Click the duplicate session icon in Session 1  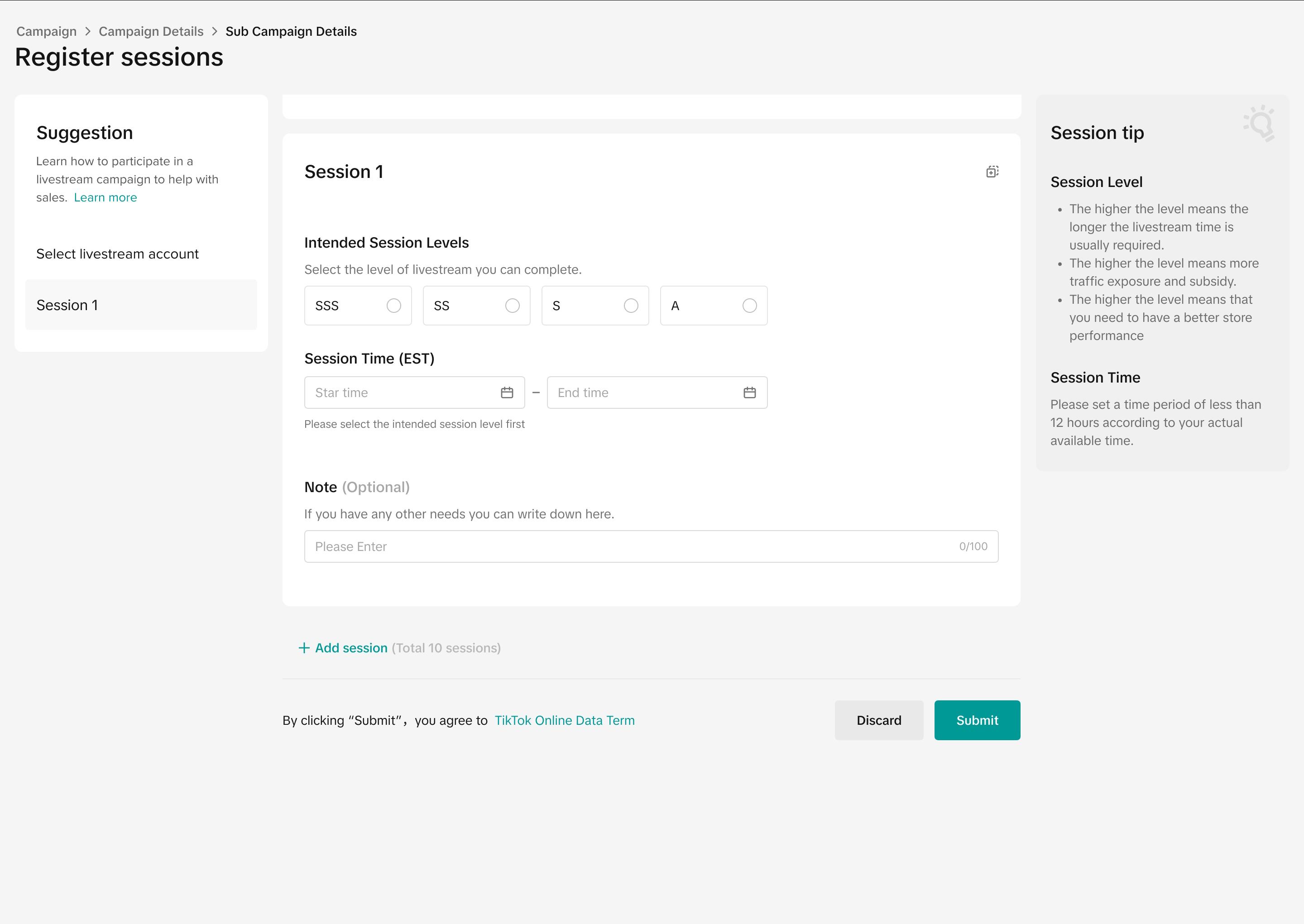point(992,172)
